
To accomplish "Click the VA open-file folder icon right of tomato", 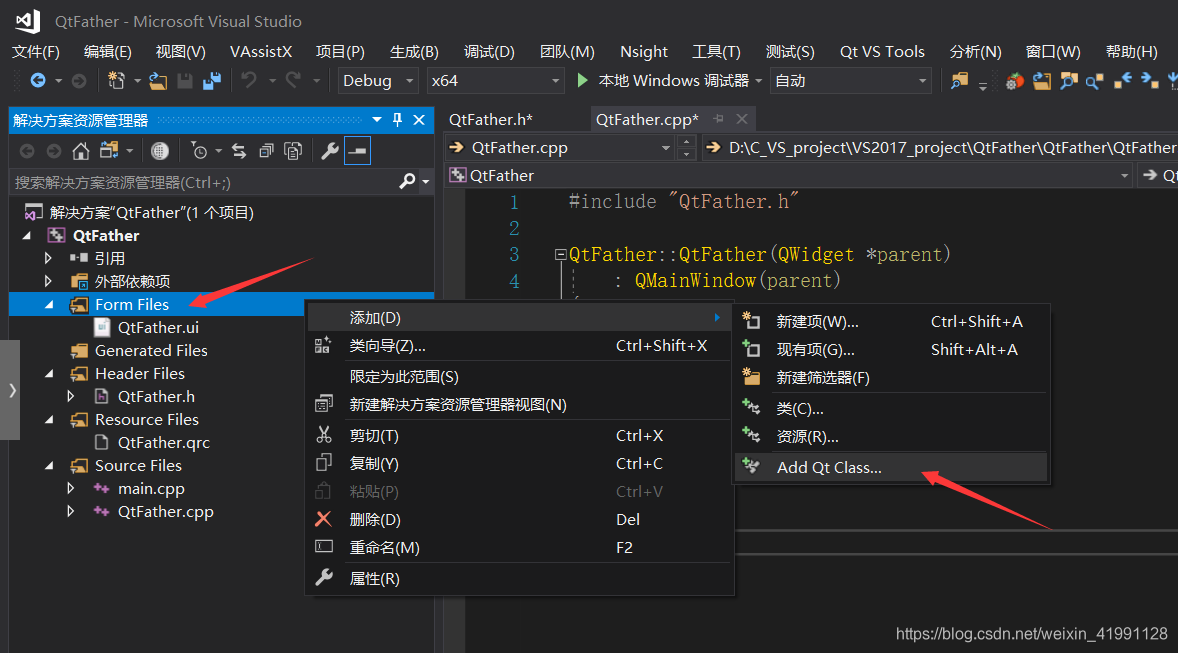I will (x=1041, y=81).
